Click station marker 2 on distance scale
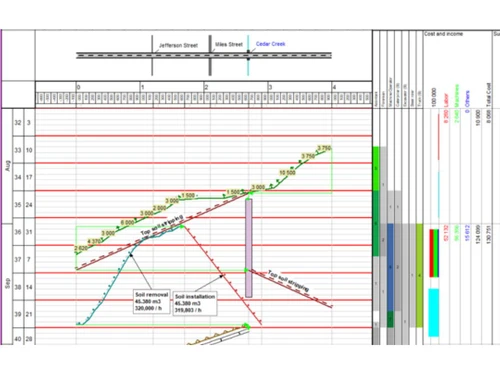 pos(206,87)
